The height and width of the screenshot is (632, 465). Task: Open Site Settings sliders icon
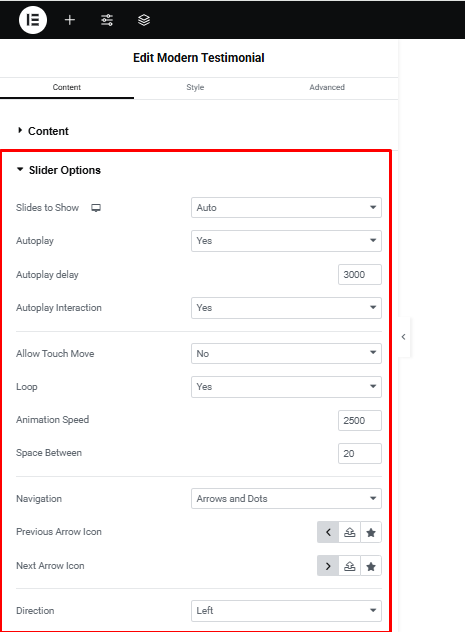click(107, 20)
